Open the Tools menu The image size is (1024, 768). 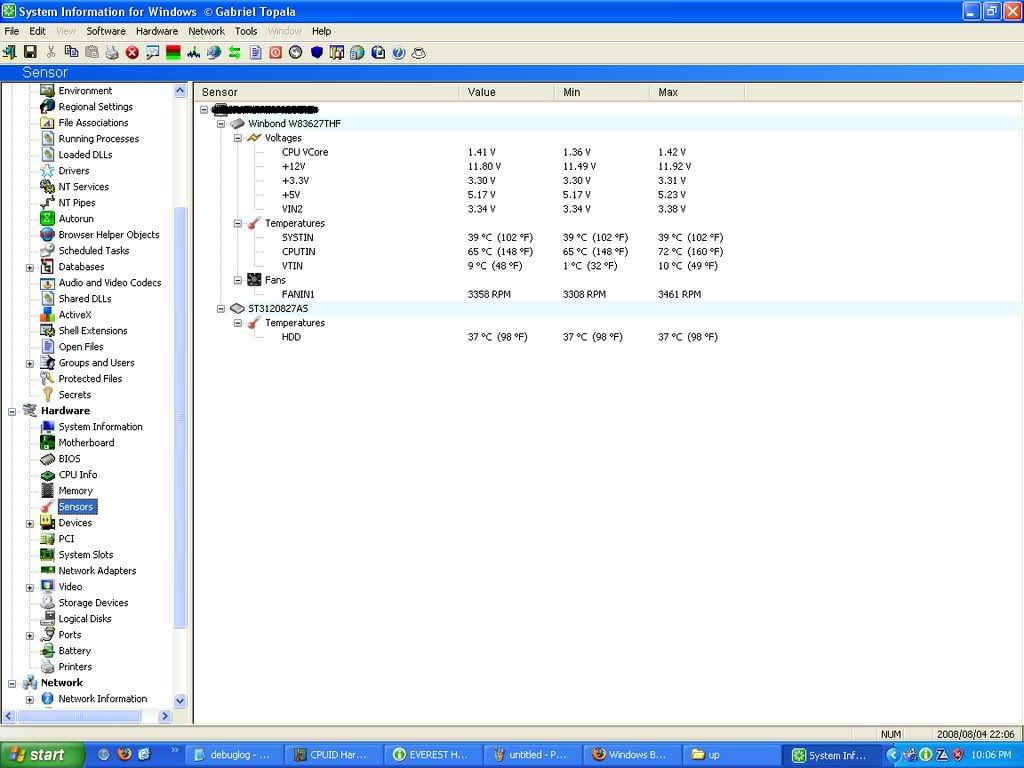pyautogui.click(x=246, y=31)
